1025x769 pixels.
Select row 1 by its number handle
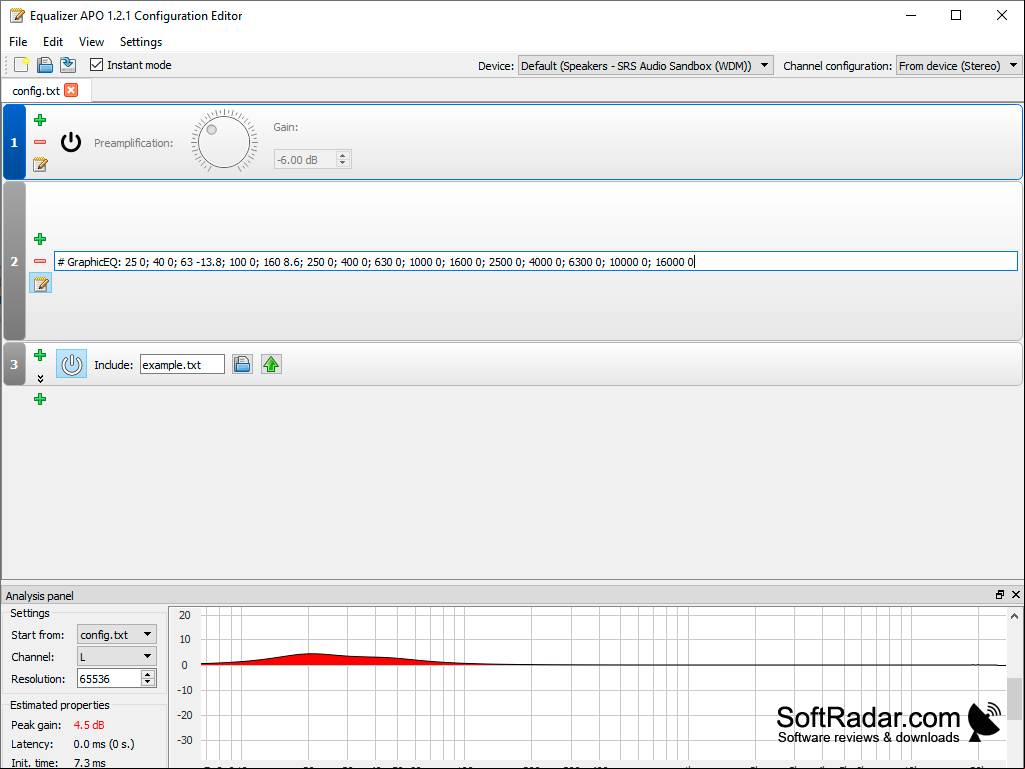(x=14, y=142)
